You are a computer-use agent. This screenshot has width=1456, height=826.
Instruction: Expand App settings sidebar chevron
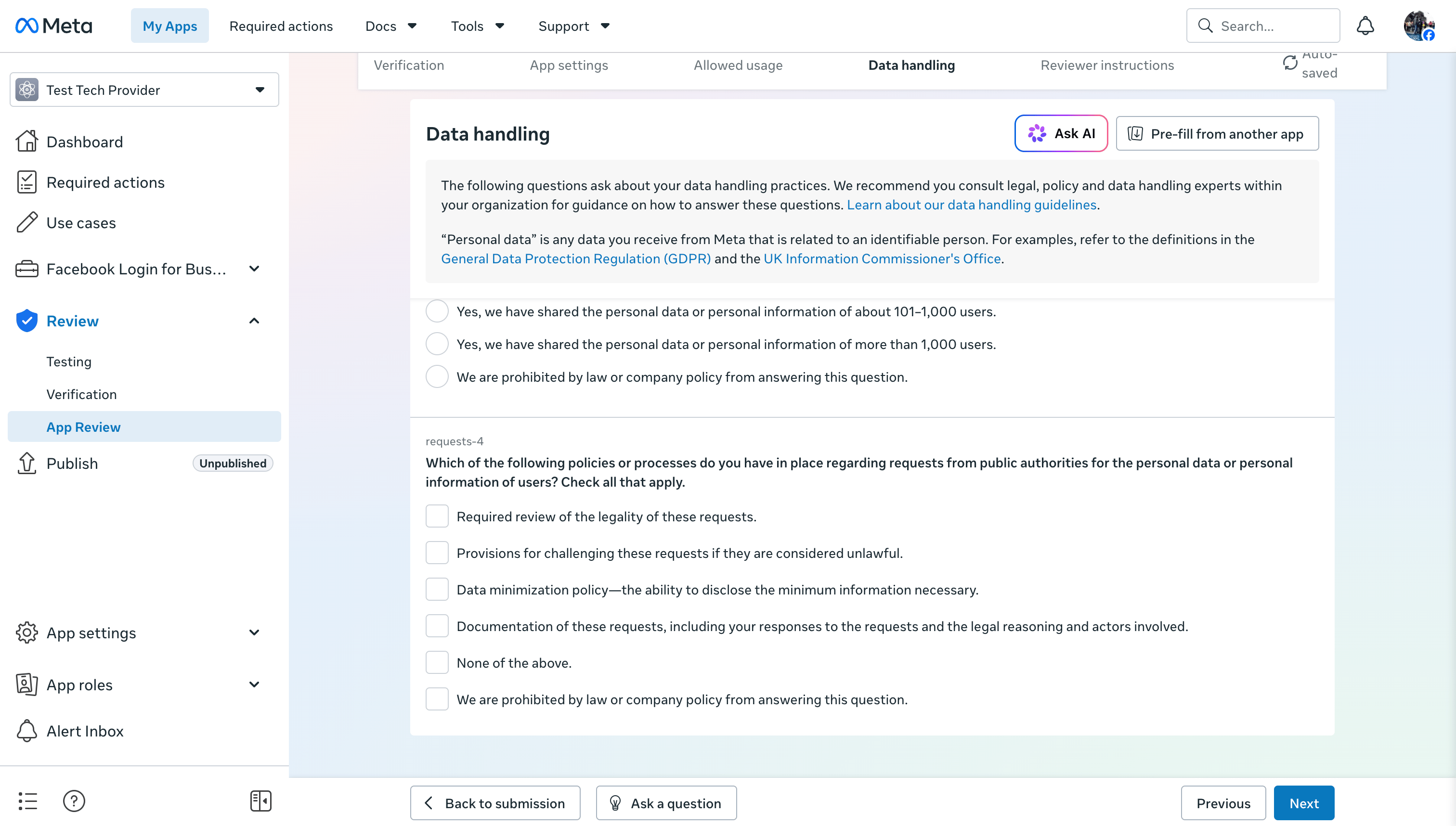[x=254, y=632]
